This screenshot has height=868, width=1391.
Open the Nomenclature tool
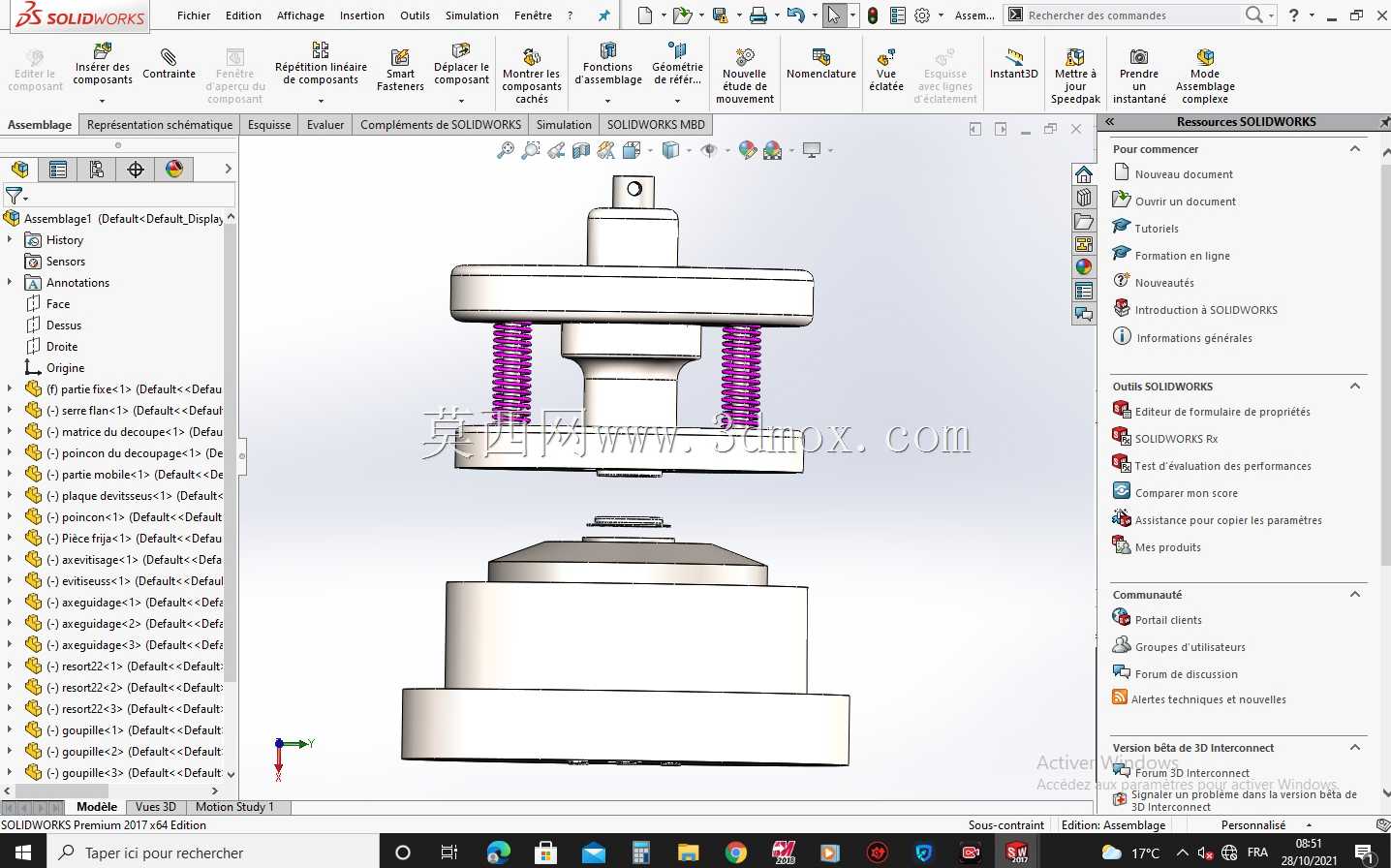pos(820,64)
